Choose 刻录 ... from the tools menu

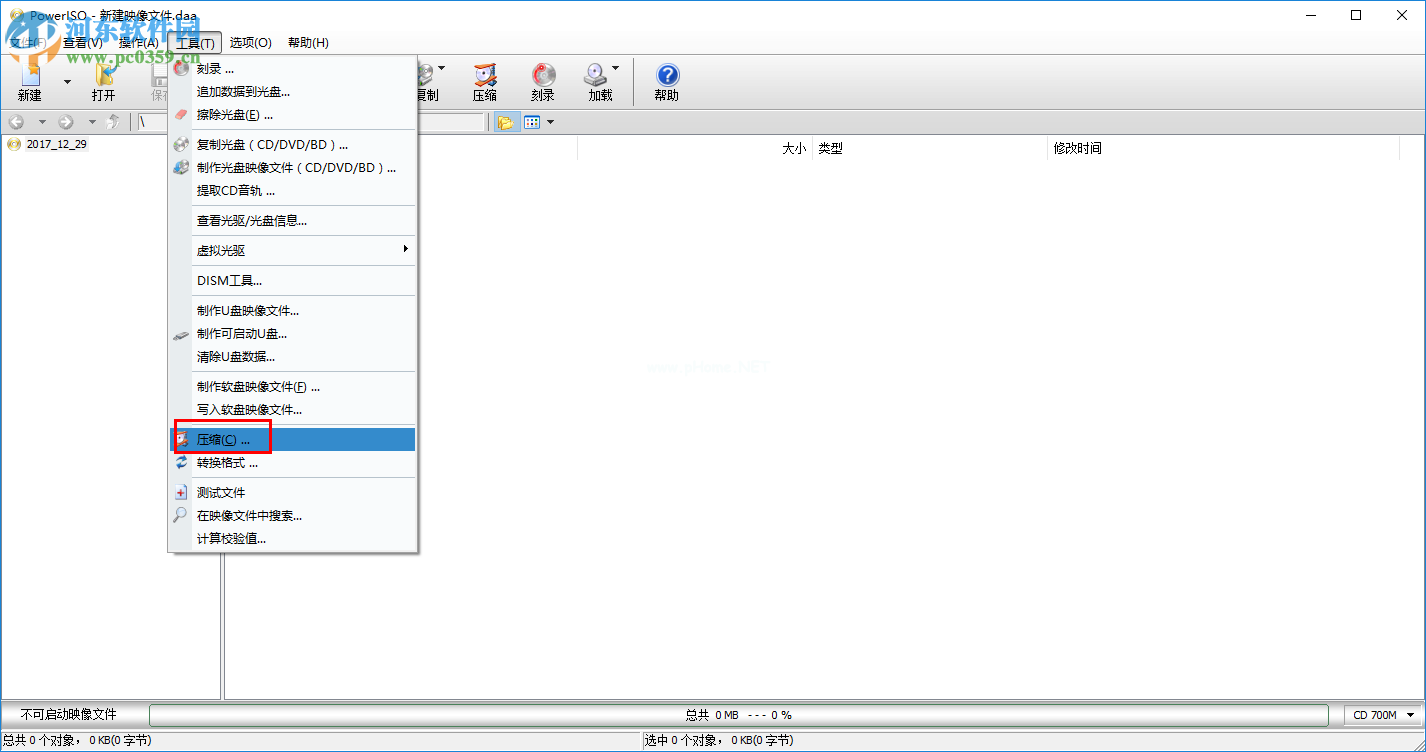[x=292, y=69]
